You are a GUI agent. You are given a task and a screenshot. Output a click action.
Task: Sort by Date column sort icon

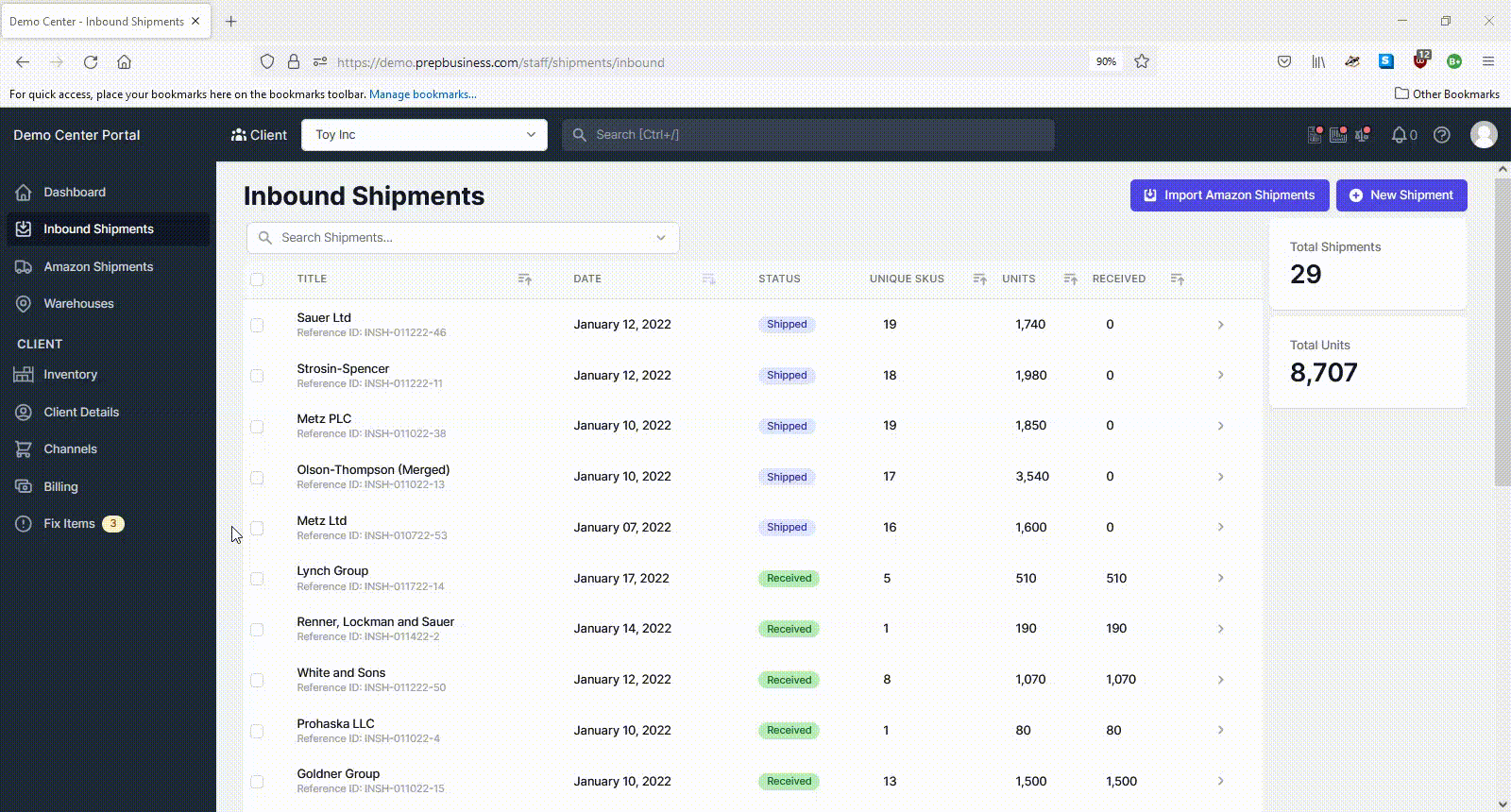click(708, 279)
